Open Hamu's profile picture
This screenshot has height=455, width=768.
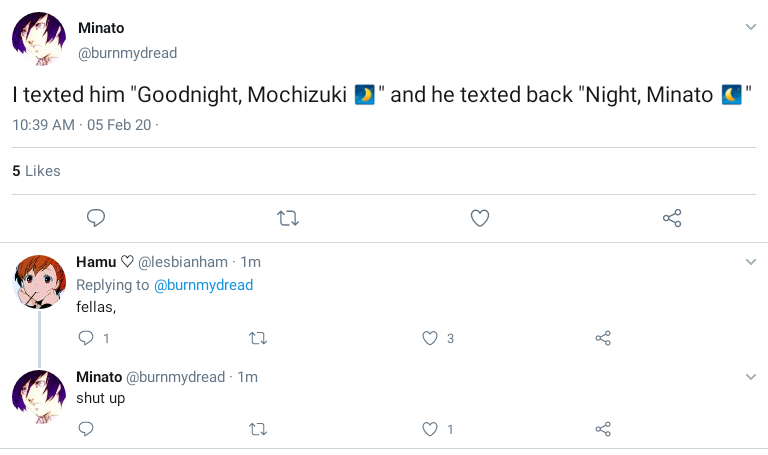click(x=39, y=281)
